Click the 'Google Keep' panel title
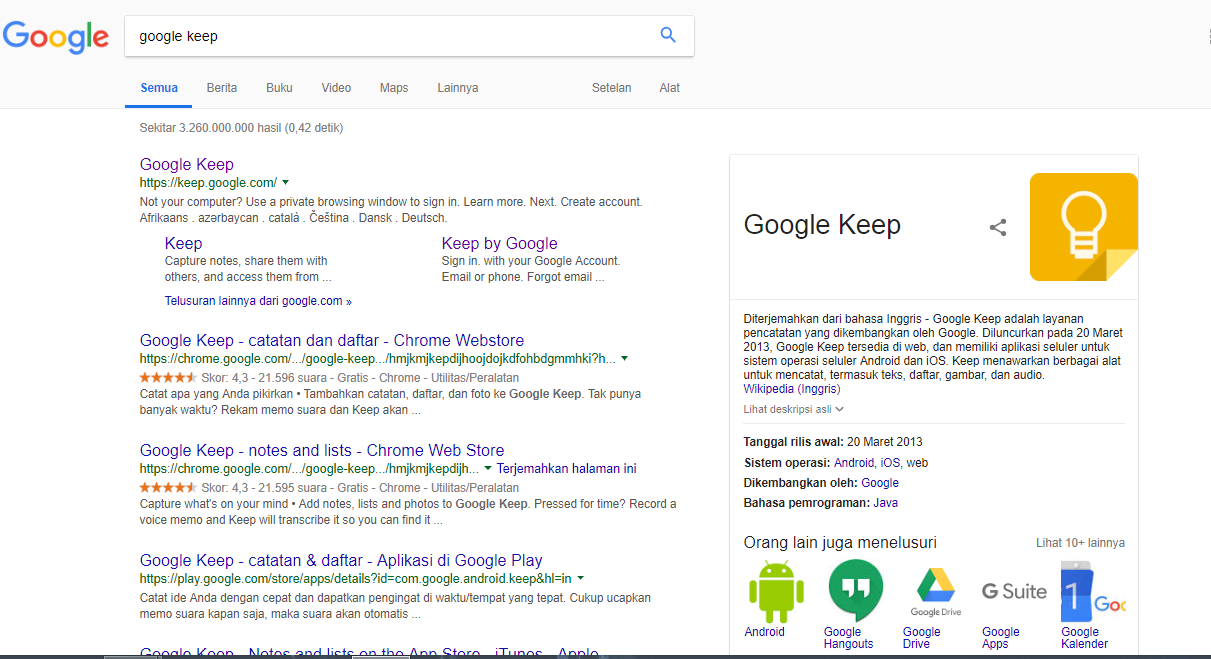This screenshot has width=1211, height=659. coord(822,225)
